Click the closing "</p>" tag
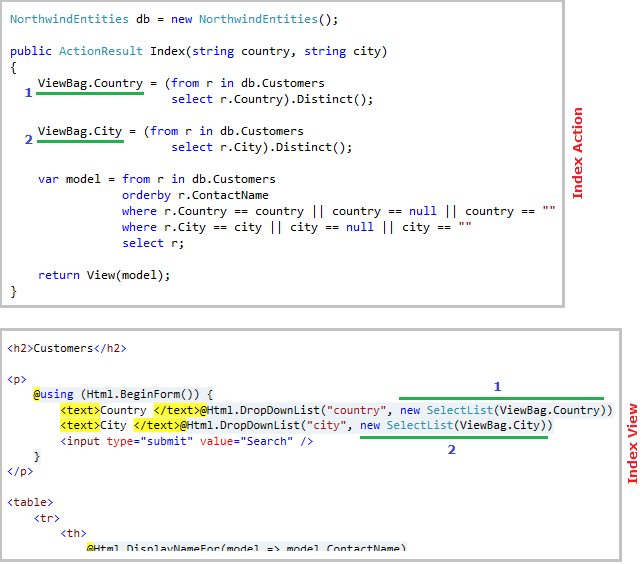The height and width of the screenshot is (564, 643). pos(20,472)
